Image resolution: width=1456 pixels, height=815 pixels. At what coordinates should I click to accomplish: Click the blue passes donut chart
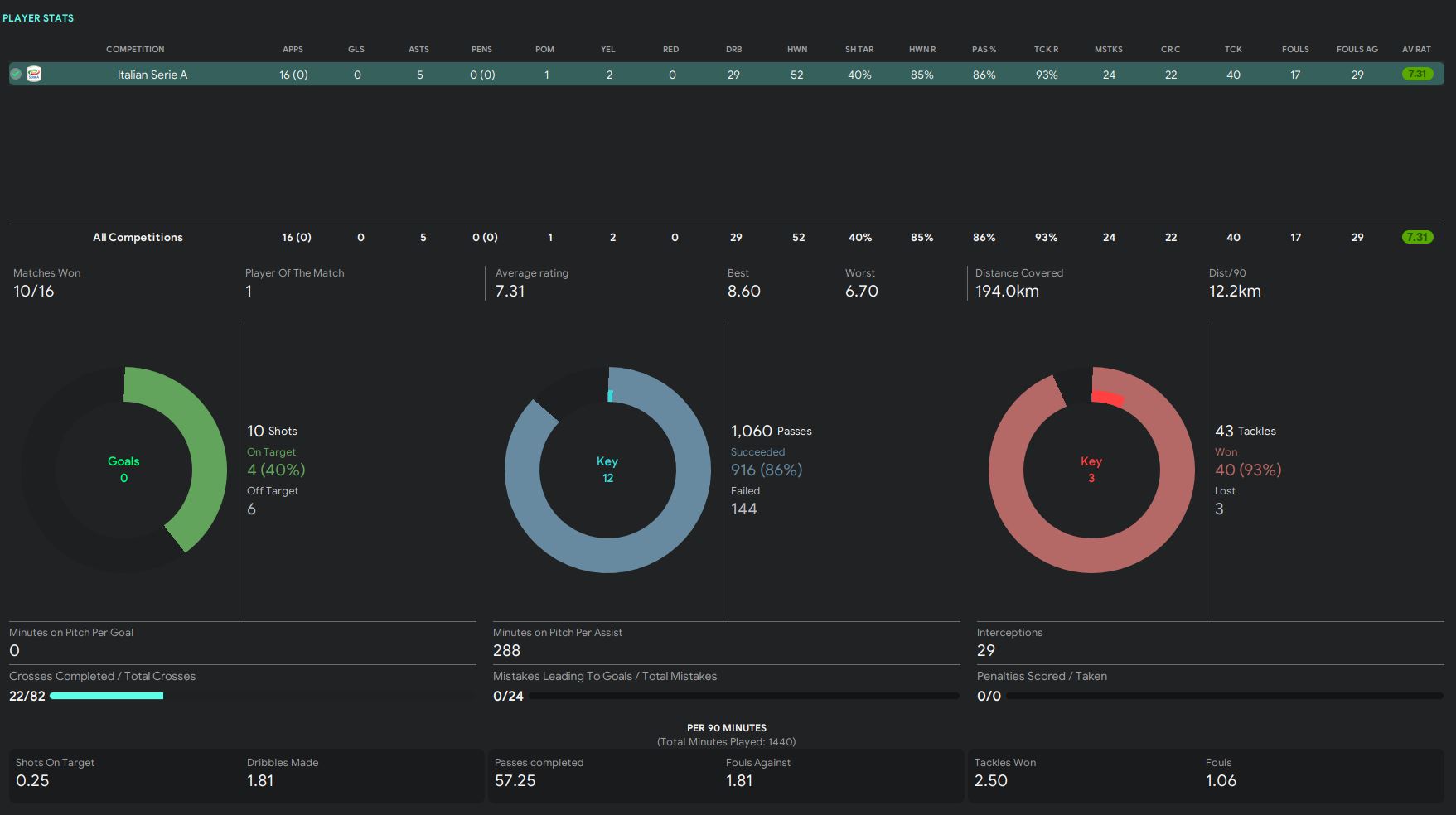click(607, 554)
